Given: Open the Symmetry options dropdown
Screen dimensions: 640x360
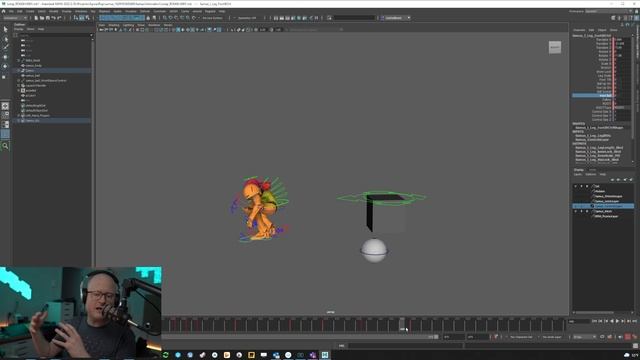Looking at the screenshot, I should click(248, 18).
